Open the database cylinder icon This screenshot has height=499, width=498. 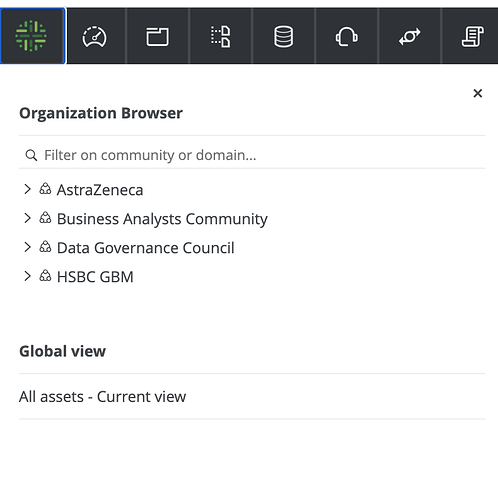click(284, 37)
